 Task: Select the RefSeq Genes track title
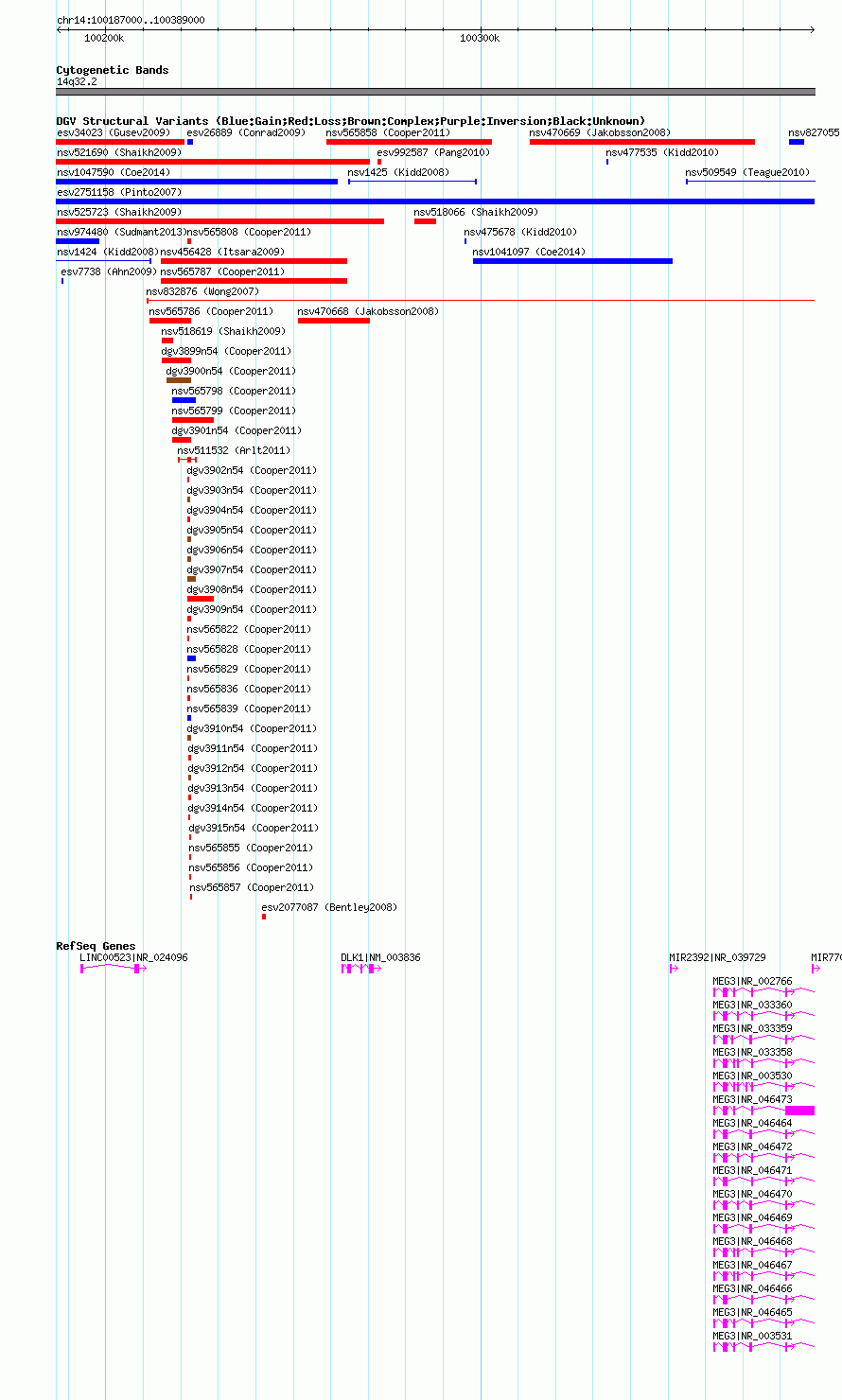click(x=96, y=946)
